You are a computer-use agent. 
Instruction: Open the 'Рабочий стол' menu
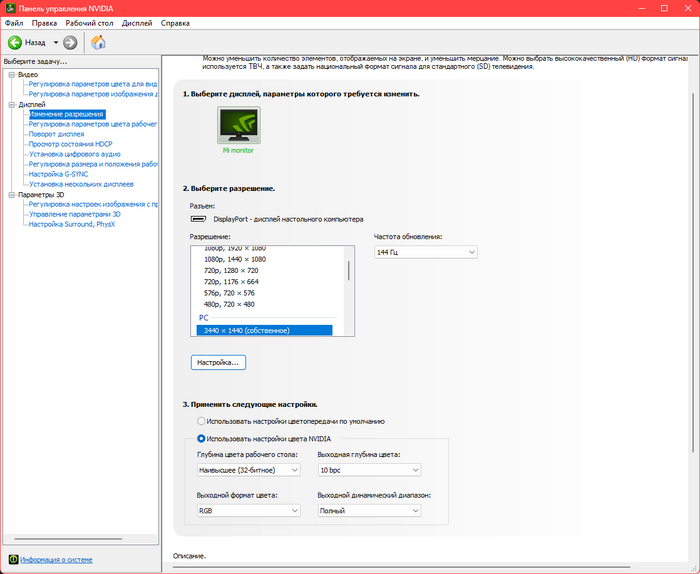(89, 21)
